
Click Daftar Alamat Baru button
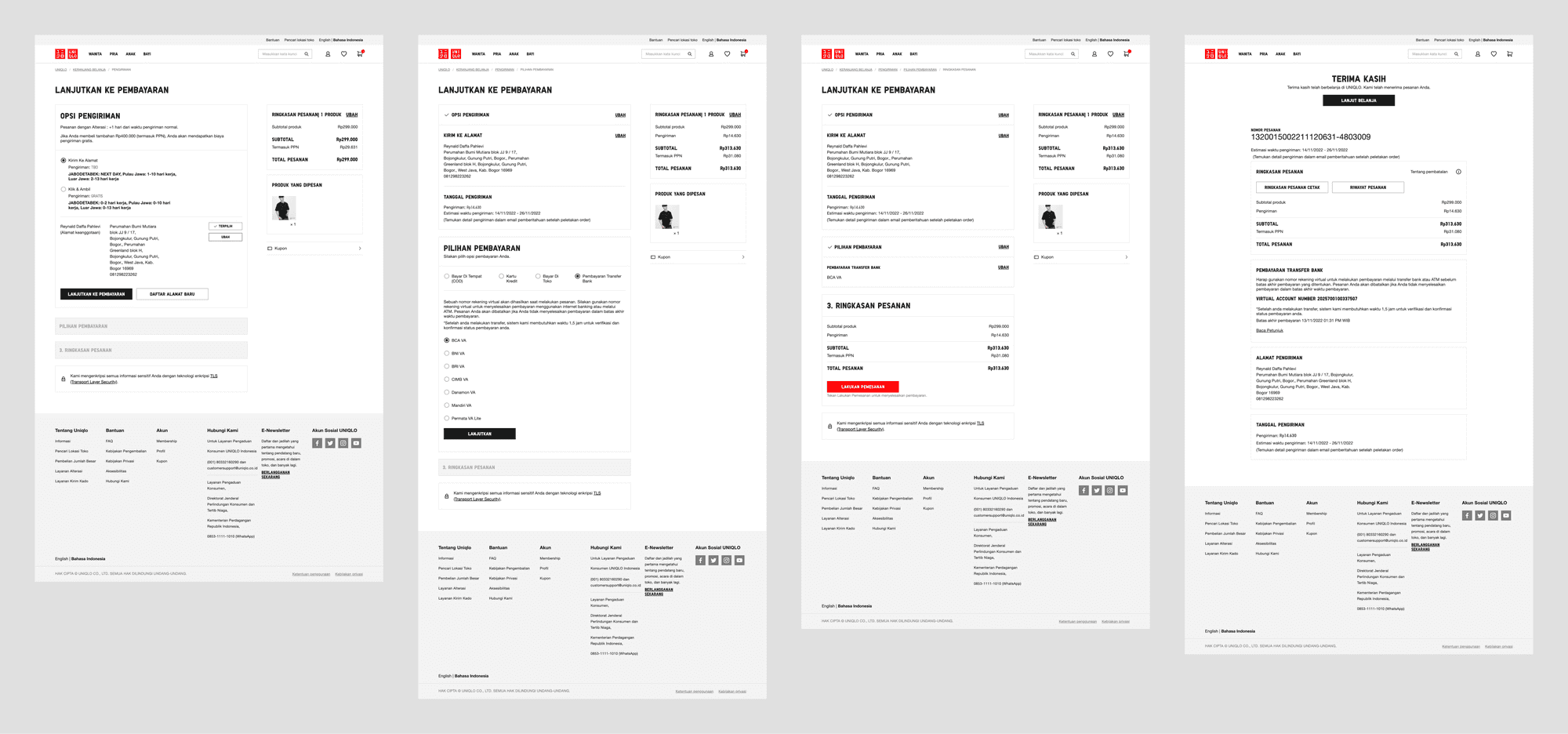[172, 294]
